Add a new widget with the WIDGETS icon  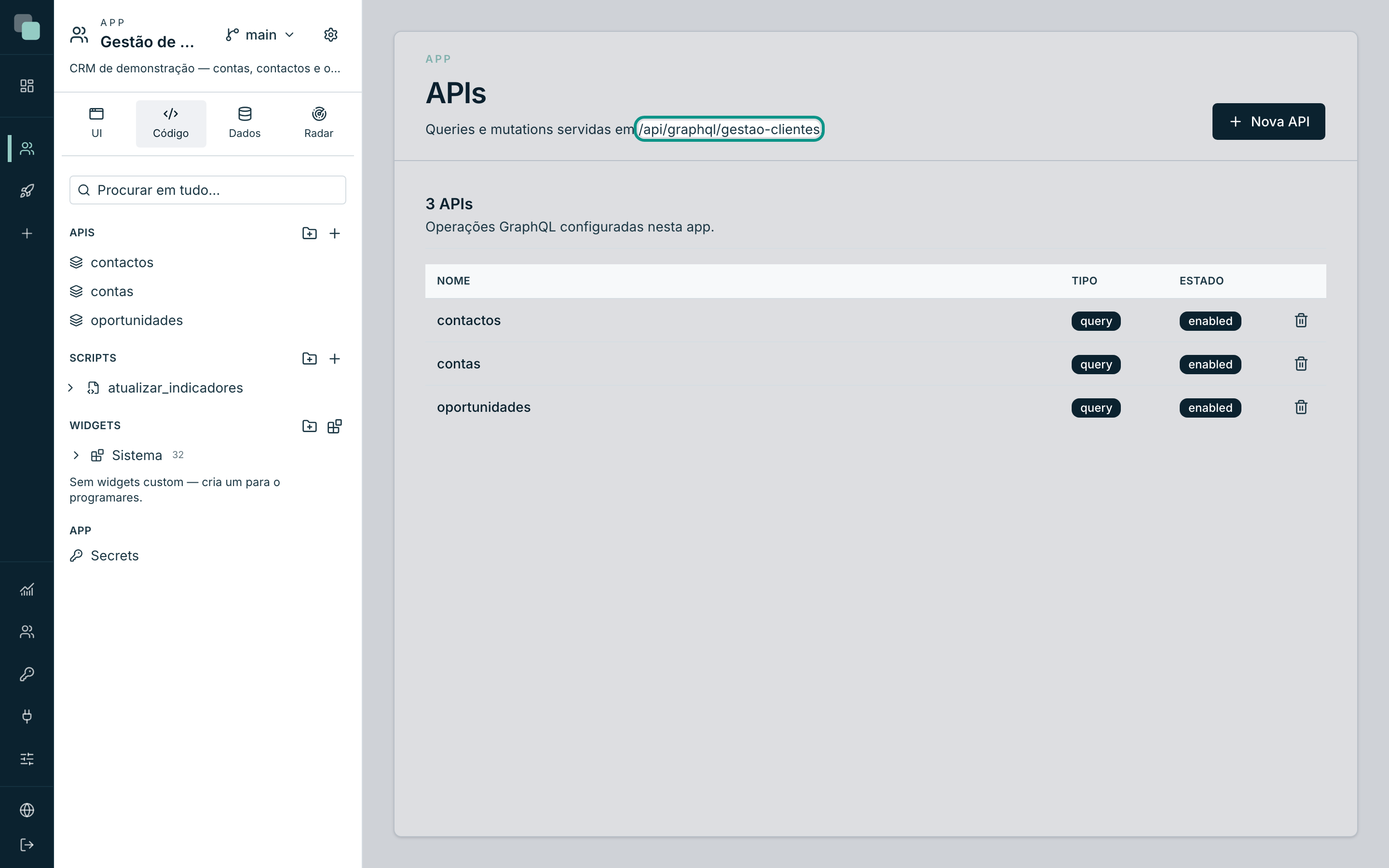[x=335, y=426]
